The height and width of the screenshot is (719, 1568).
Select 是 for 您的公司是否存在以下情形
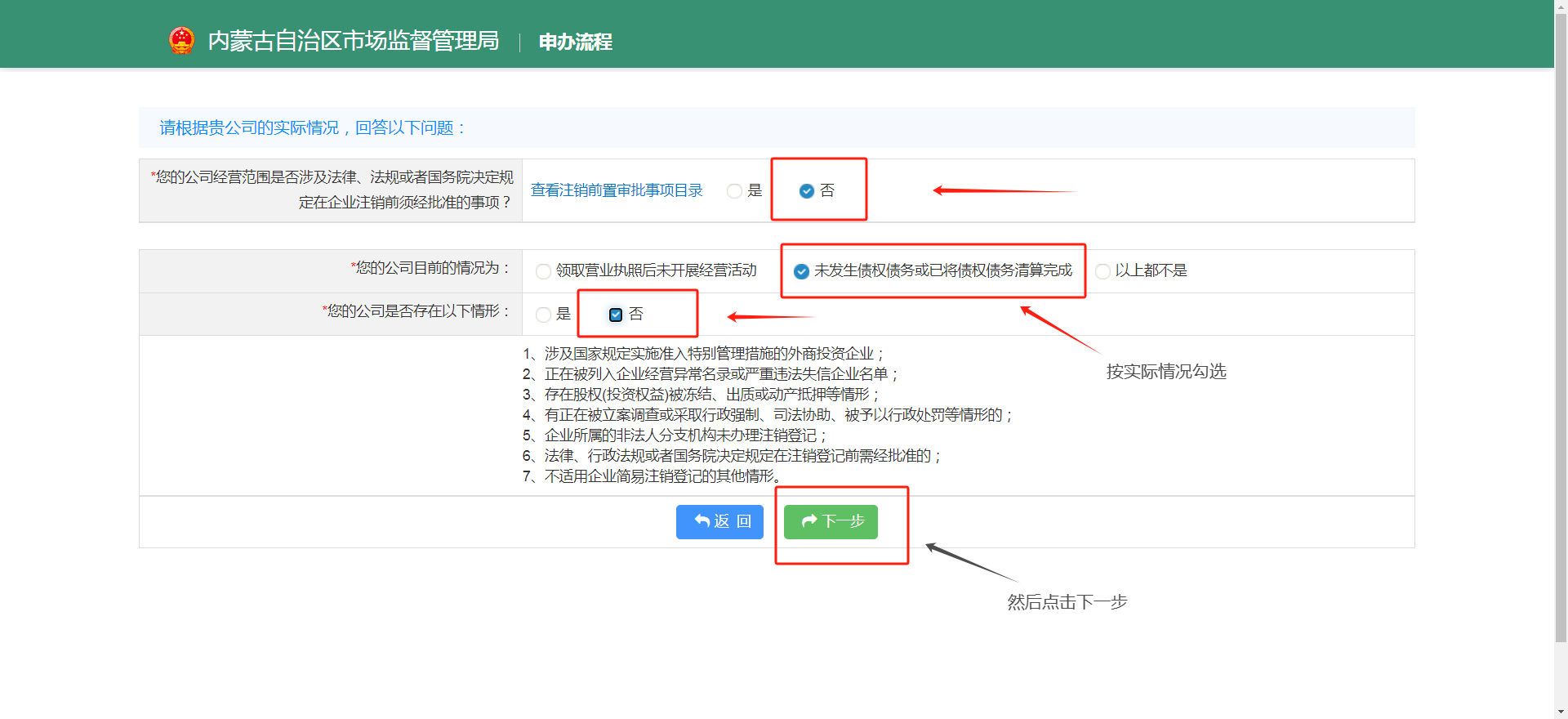coord(543,315)
